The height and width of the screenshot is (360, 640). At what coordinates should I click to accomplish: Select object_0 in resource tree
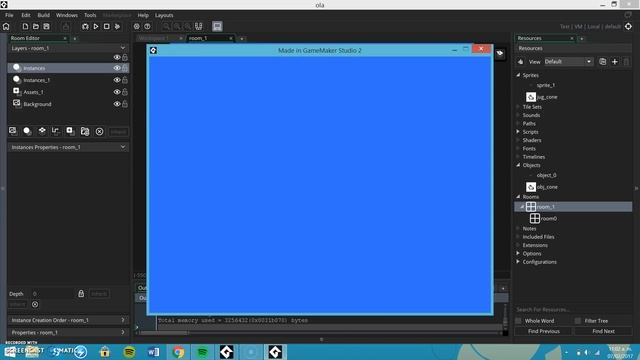(x=547, y=175)
